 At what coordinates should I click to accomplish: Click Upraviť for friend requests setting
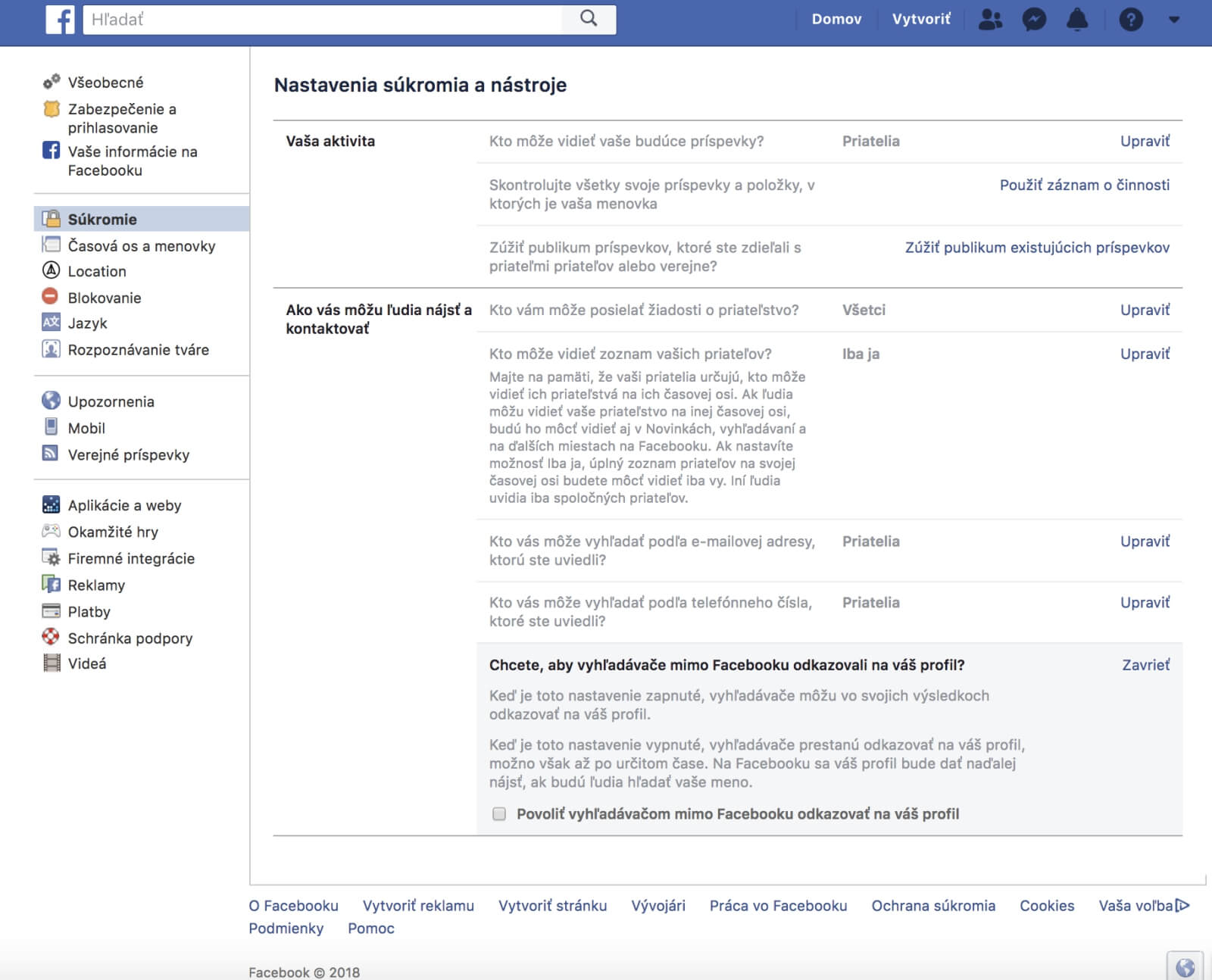[1145, 310]
